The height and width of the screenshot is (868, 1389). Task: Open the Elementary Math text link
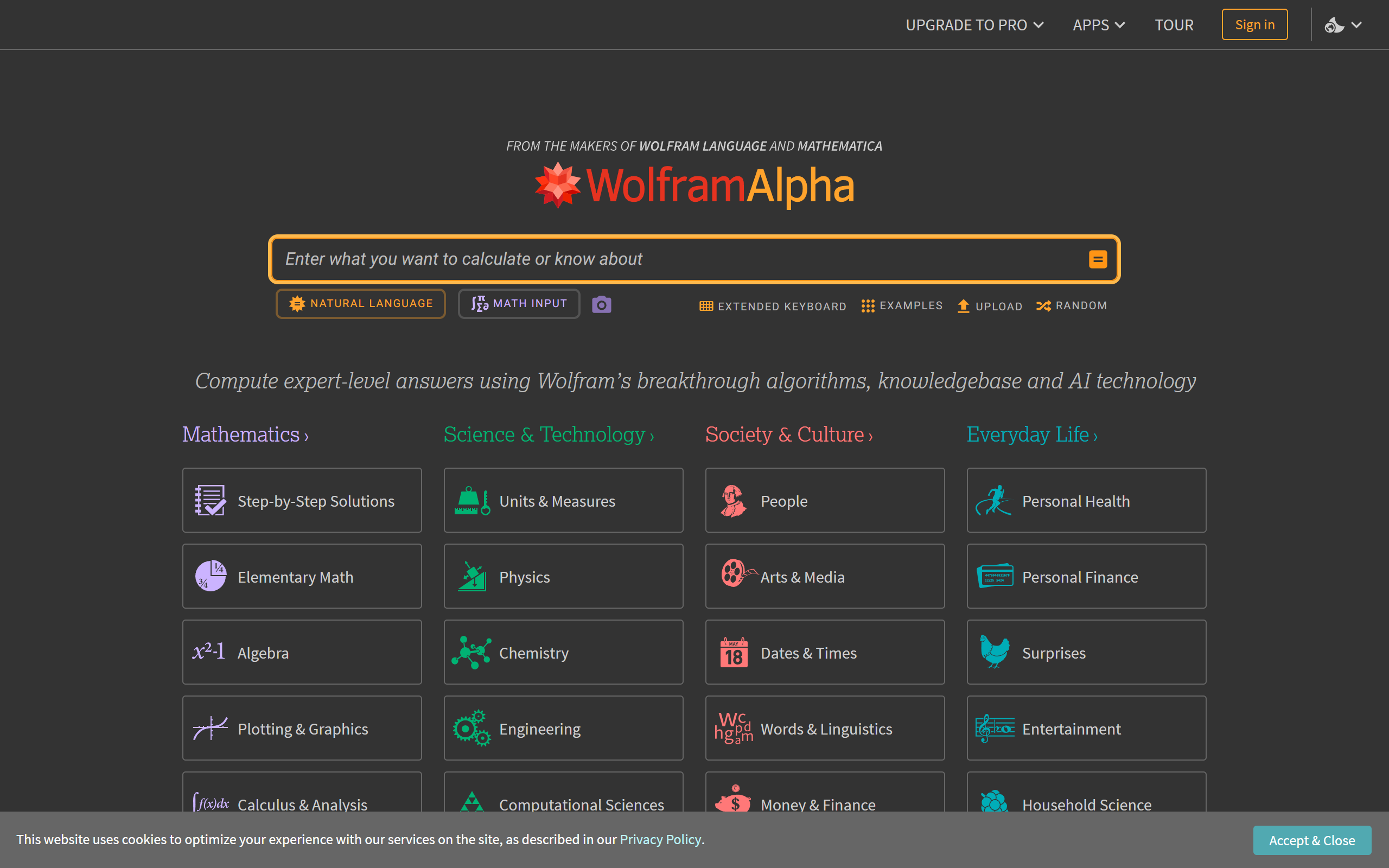[x=296, y=577]
